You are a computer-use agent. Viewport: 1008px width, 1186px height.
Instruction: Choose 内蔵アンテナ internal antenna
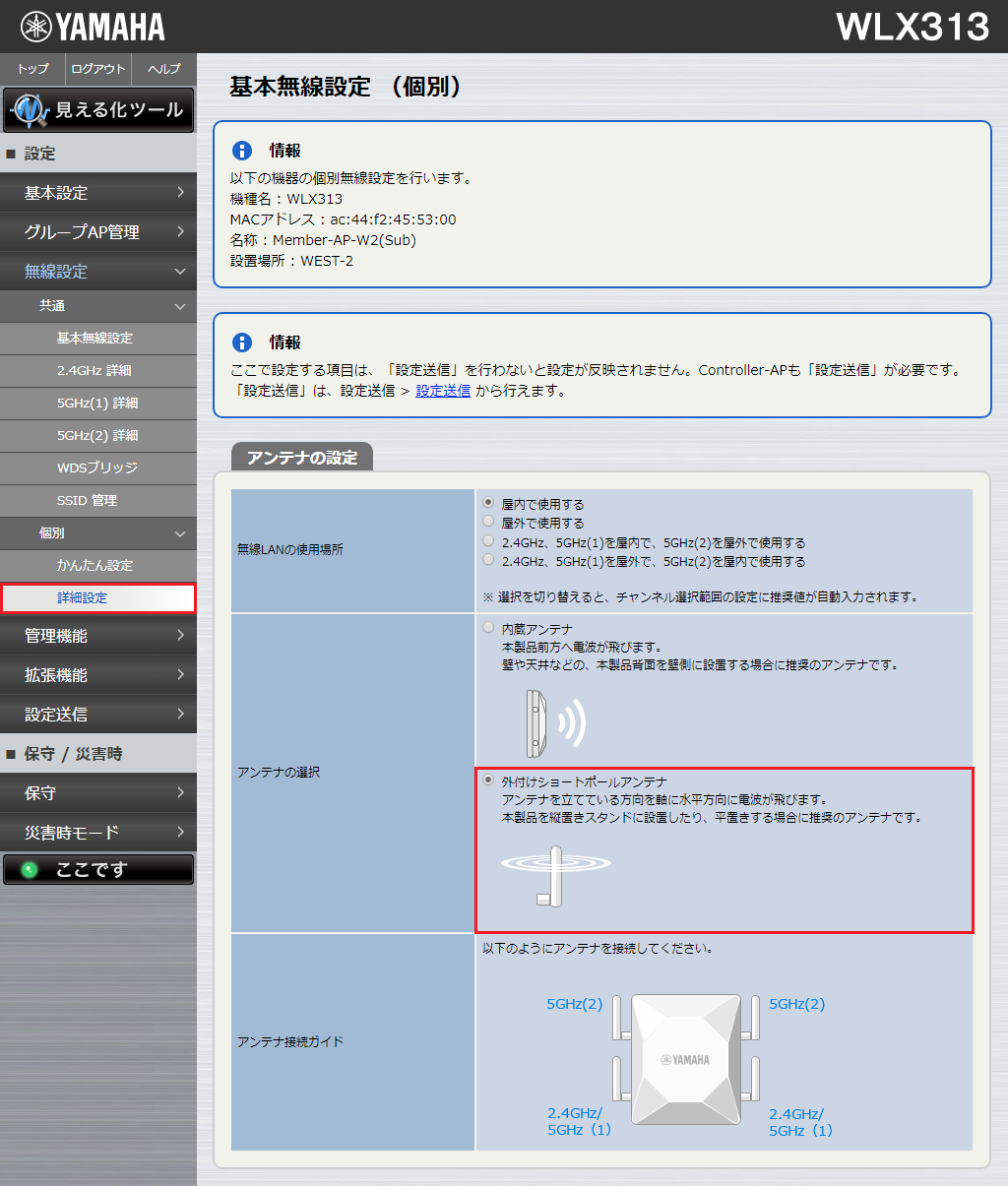click(487, 627)
